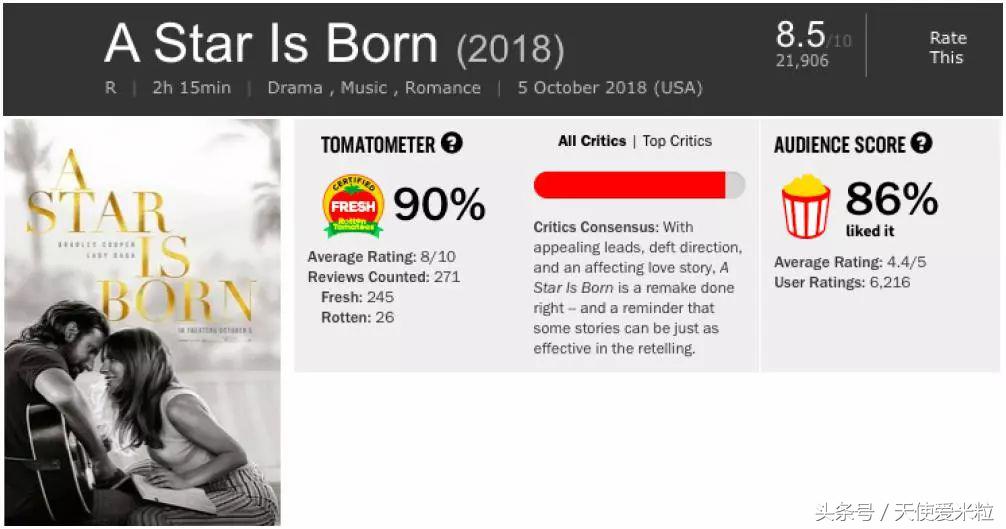This screenshot has height=529, width=1006.
Task: Click the Rate This button
Action: [x=946, y=47]
